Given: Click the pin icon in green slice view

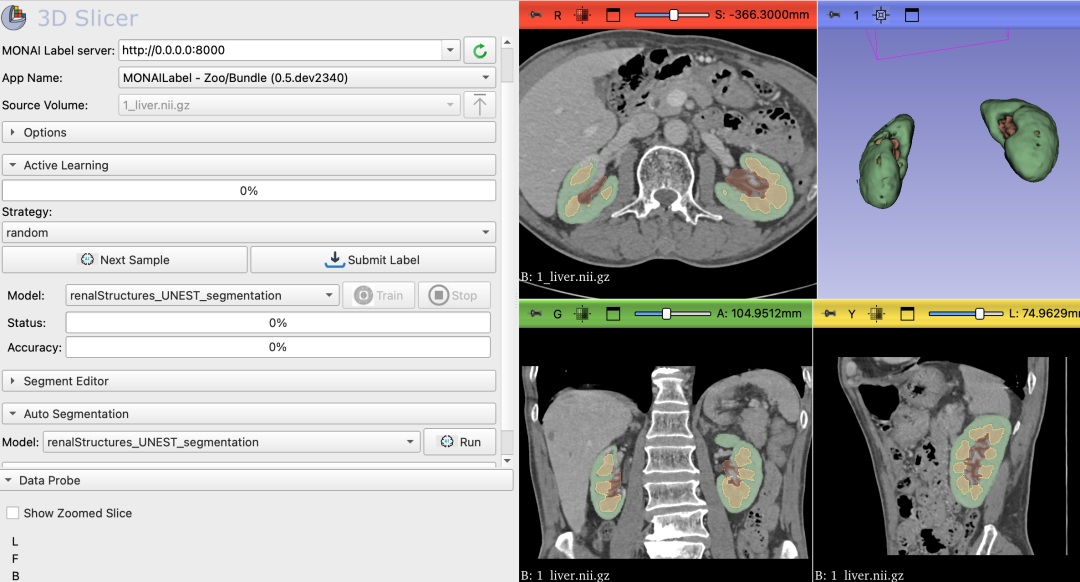Looking at the screenshot, I should coord(535,313).
